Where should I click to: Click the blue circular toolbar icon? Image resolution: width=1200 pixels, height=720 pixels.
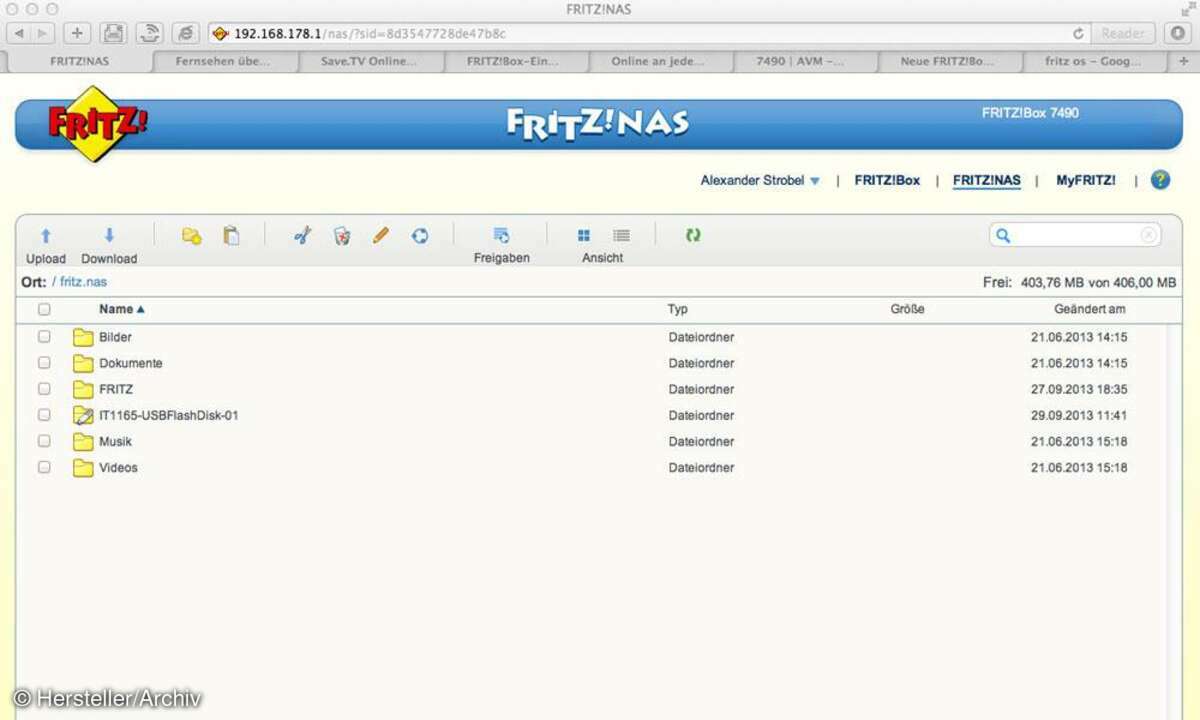click(420, 236)
